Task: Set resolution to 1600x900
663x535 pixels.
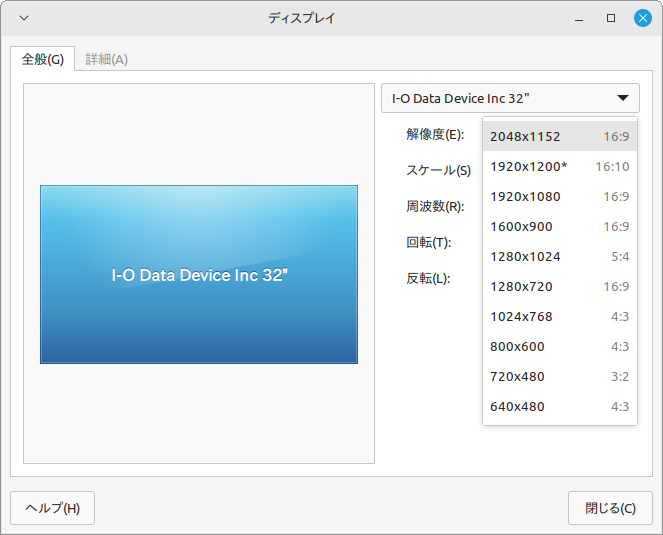Action: coord(559,226)
